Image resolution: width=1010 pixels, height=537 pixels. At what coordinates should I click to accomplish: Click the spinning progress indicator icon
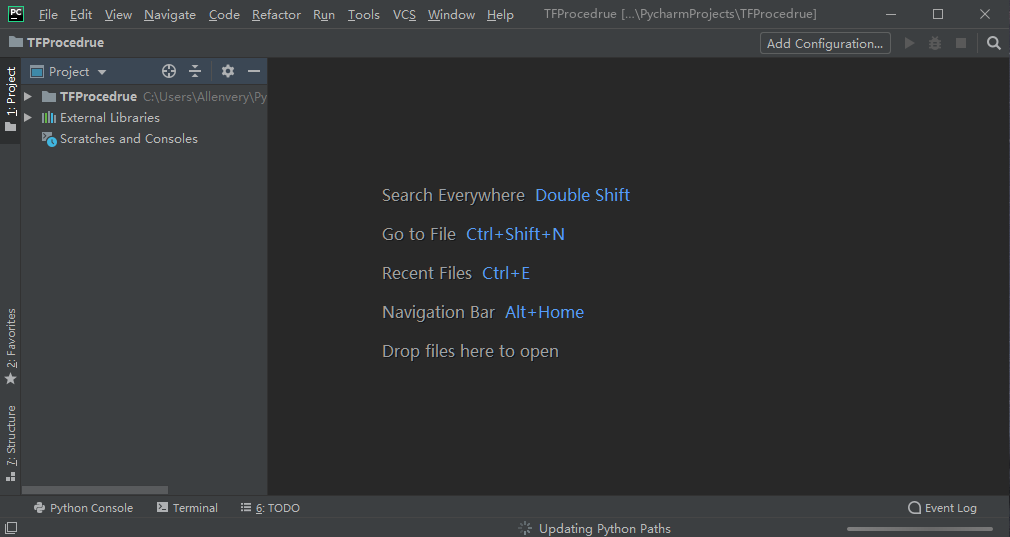coord(526,529)
